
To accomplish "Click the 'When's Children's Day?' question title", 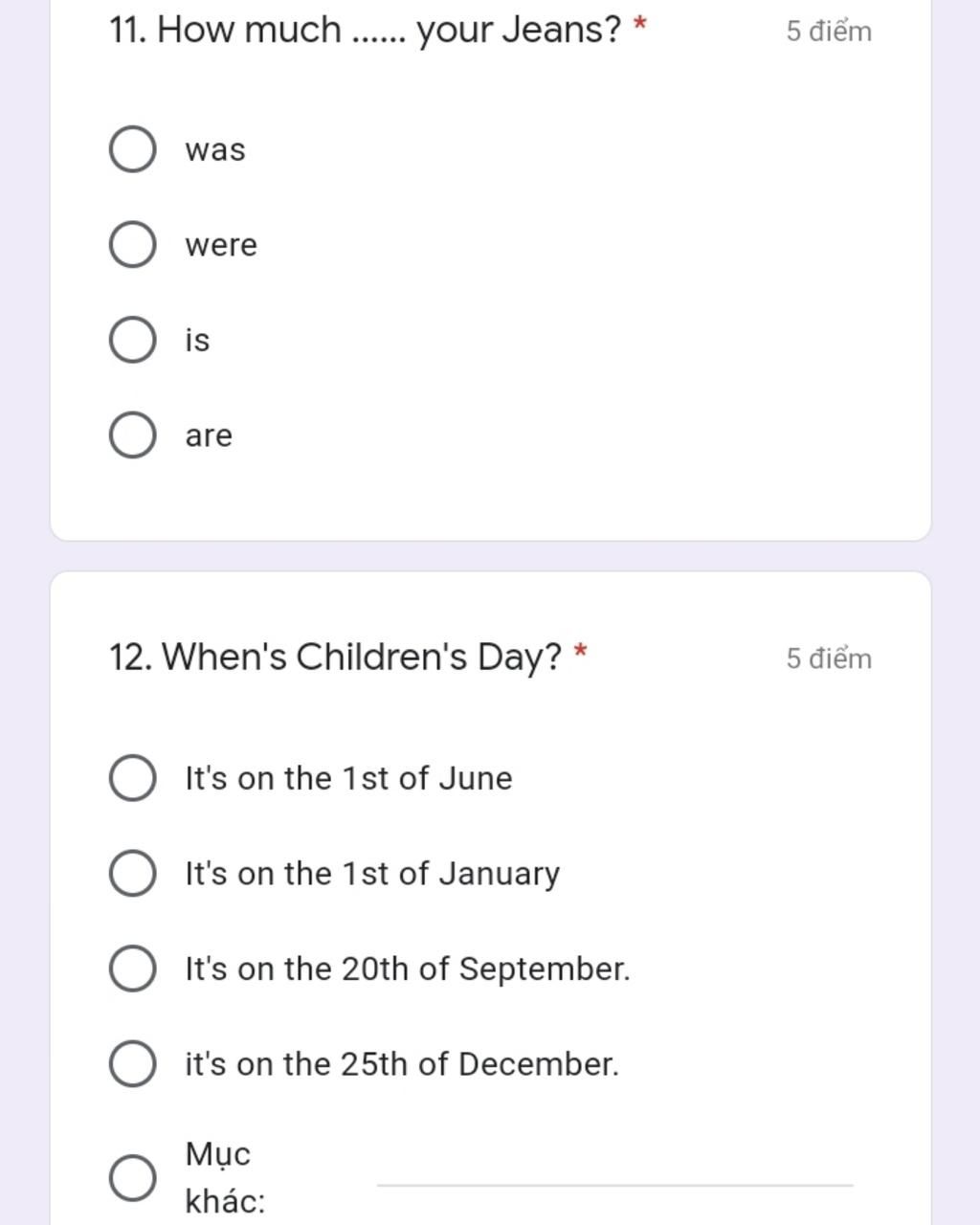I will (336, 657).
